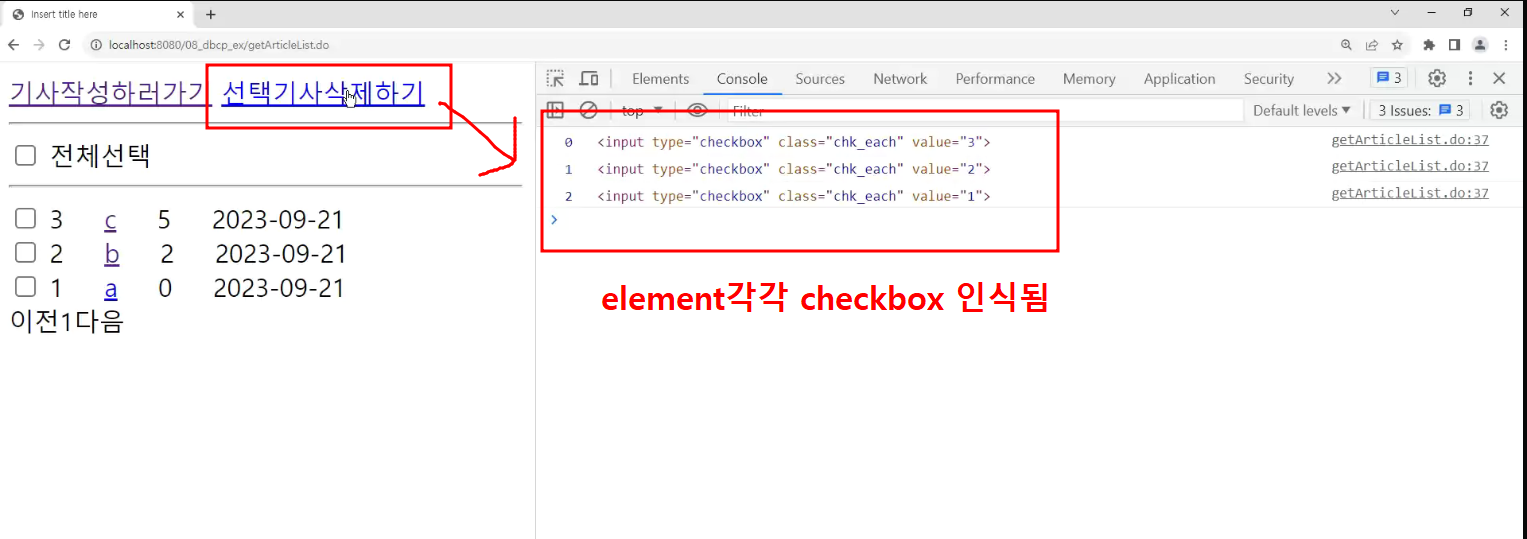Open article title link 'b'

(x=112, y=254)
